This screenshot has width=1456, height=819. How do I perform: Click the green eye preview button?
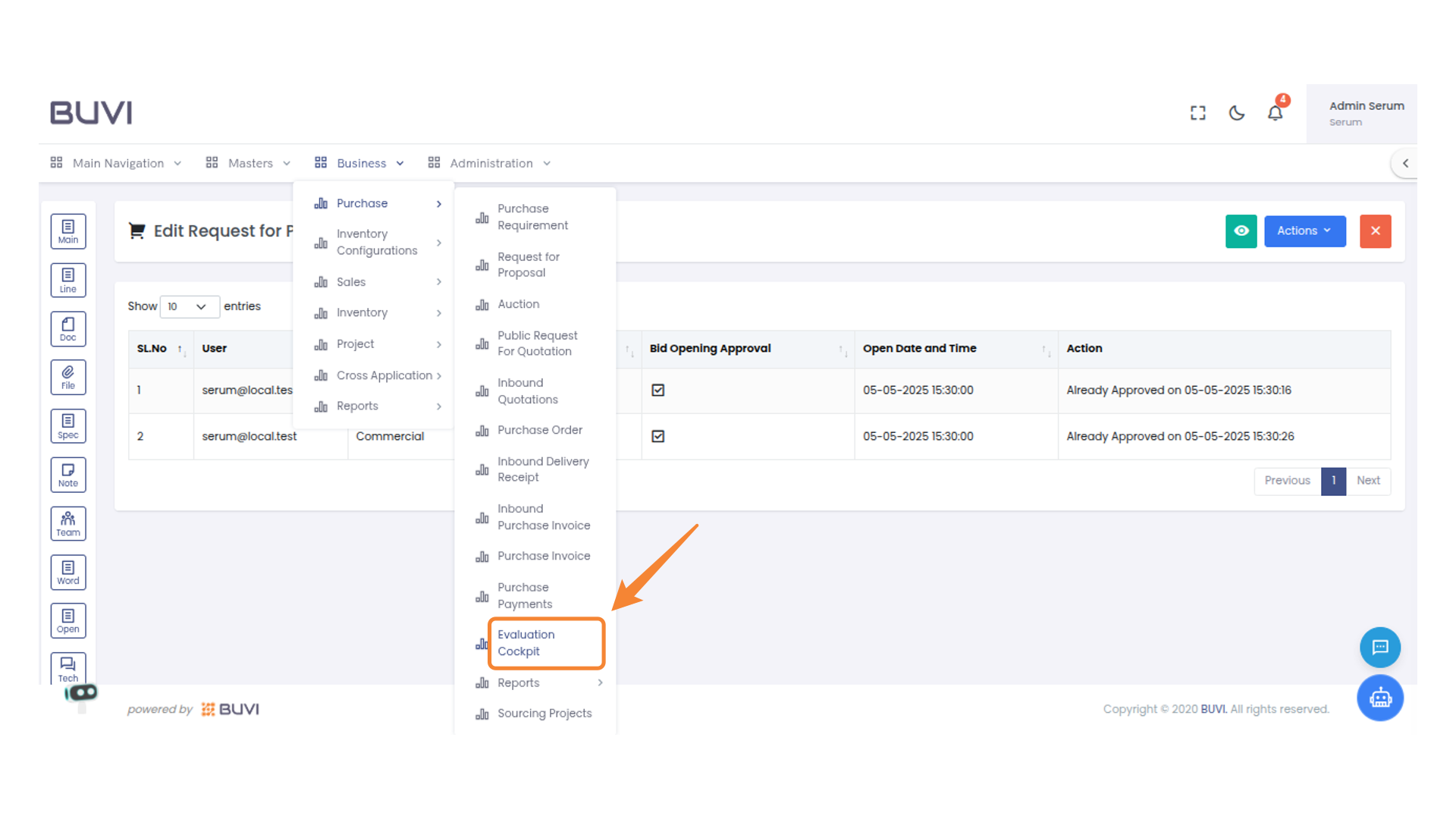(1241, 231)
